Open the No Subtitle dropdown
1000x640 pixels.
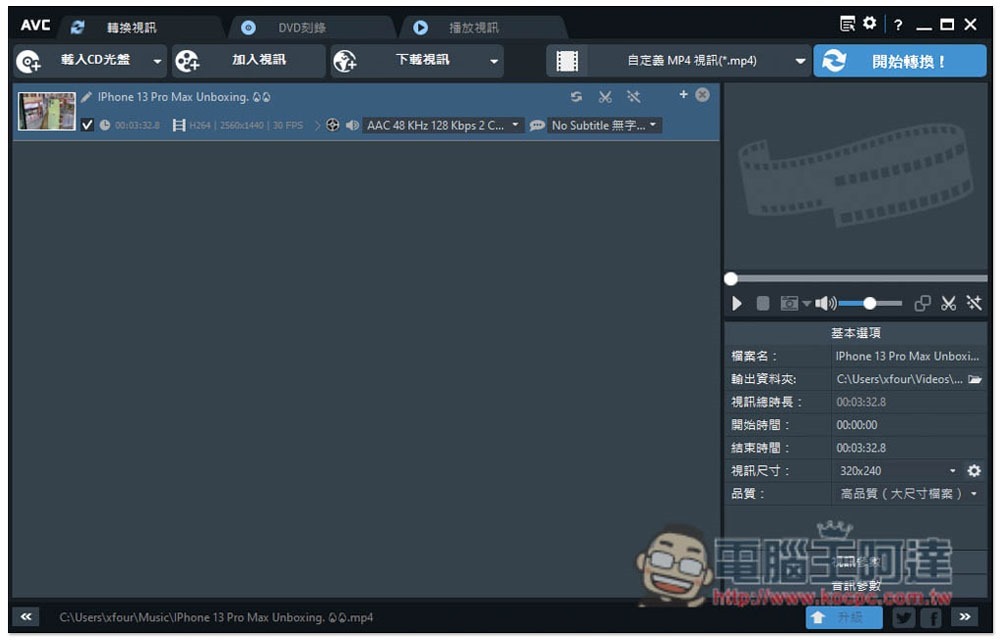click(x=604, y=126)
